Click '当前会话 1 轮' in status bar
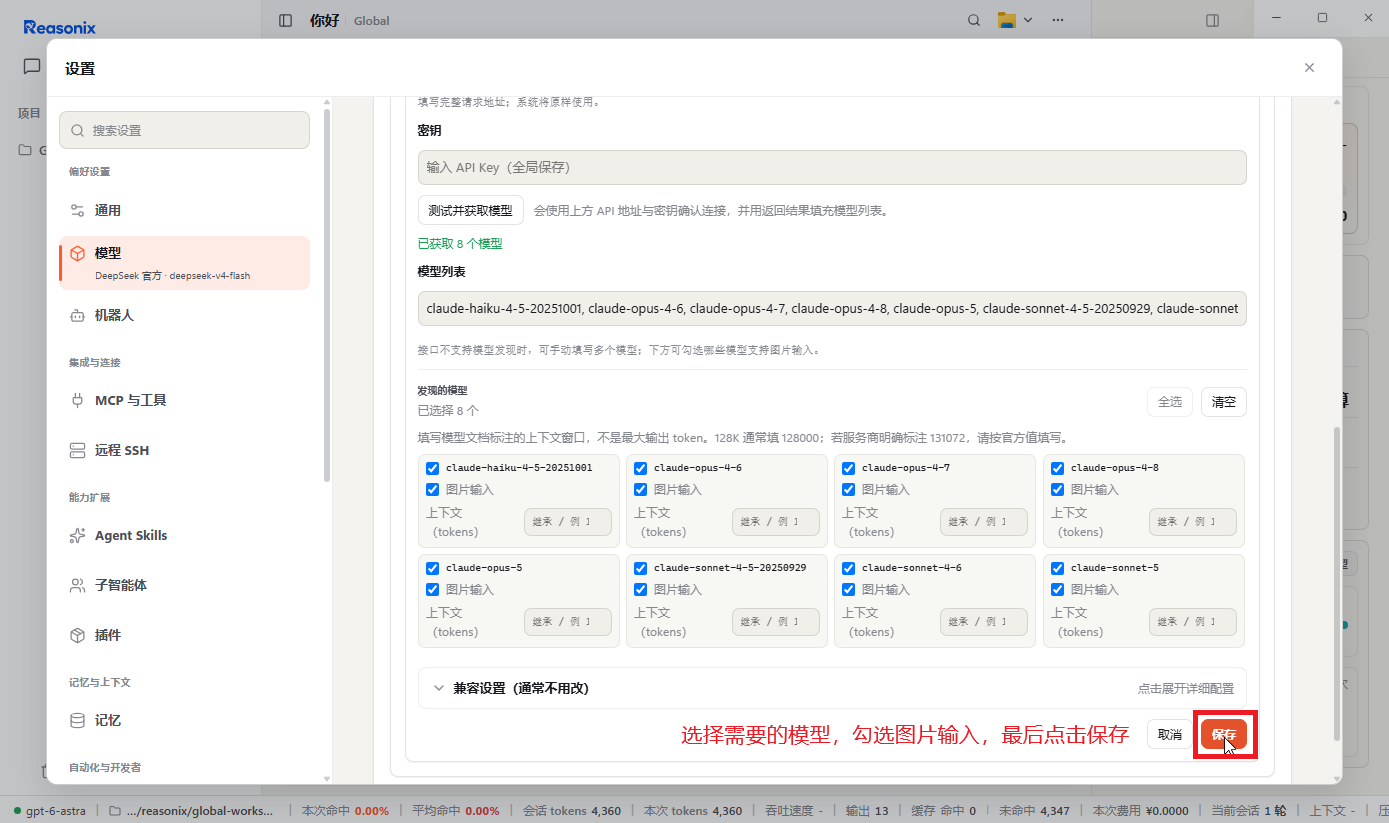 pyautogui.click(x=1249, y=811)
